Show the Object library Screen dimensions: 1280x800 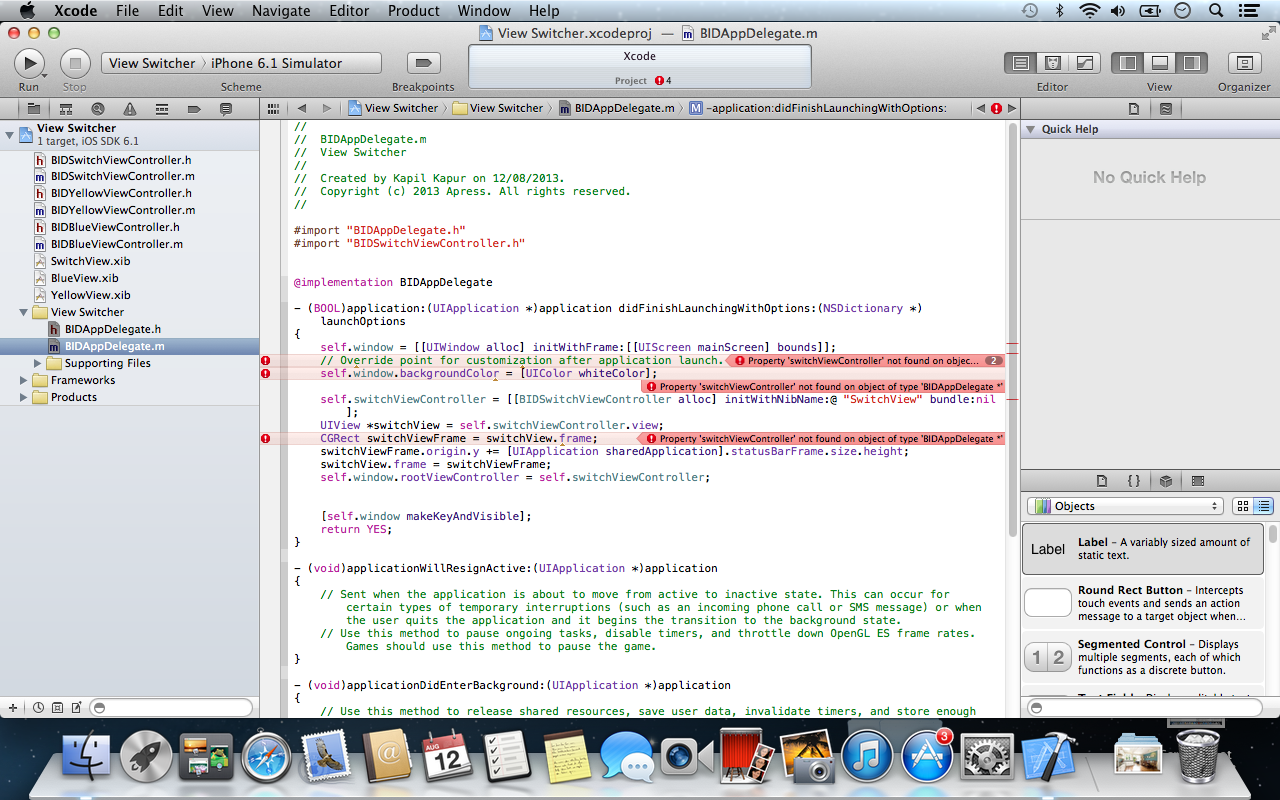(1166, 481)
